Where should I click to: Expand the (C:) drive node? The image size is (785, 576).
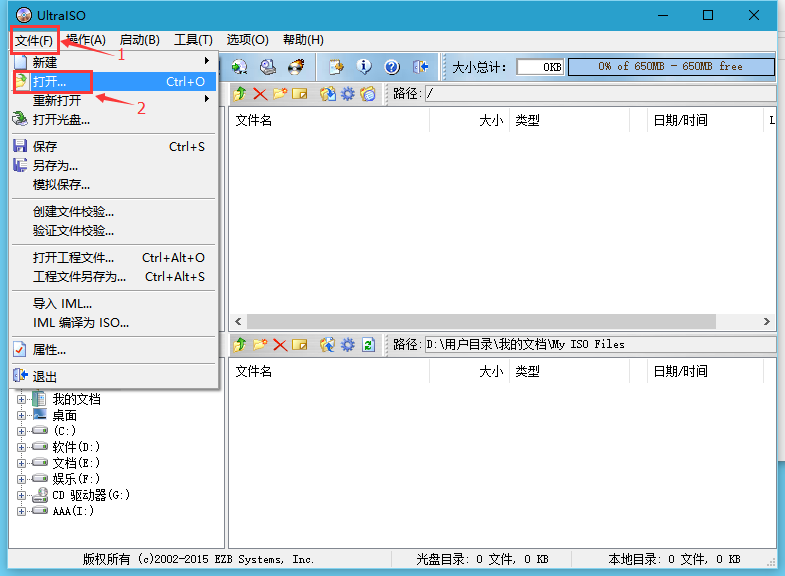pos(21,431)
